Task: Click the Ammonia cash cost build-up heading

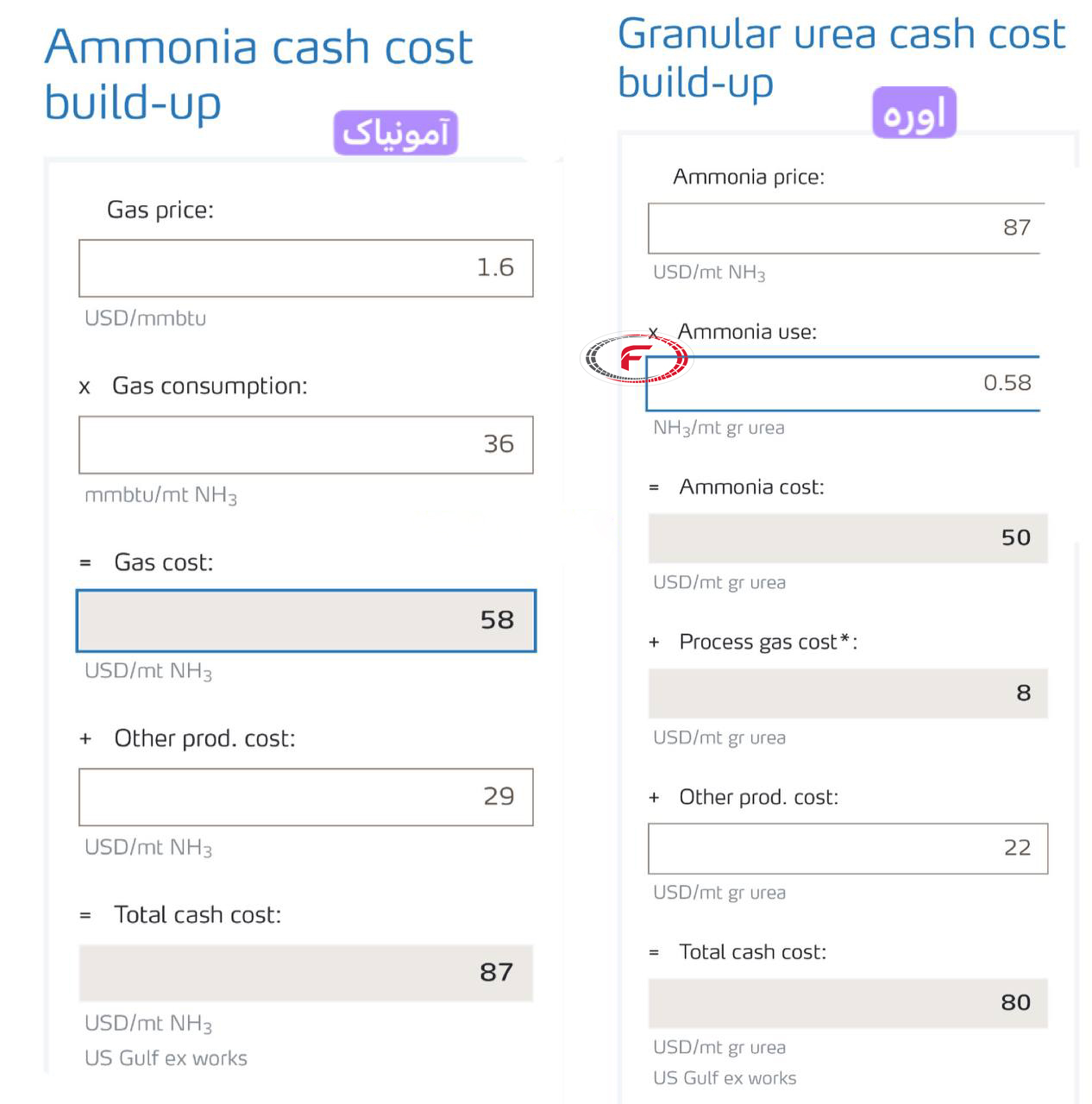Action: click(259, 75)
